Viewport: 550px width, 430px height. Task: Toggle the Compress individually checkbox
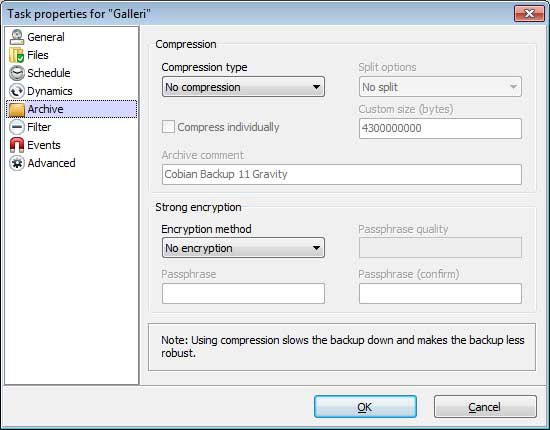point(168,127)
